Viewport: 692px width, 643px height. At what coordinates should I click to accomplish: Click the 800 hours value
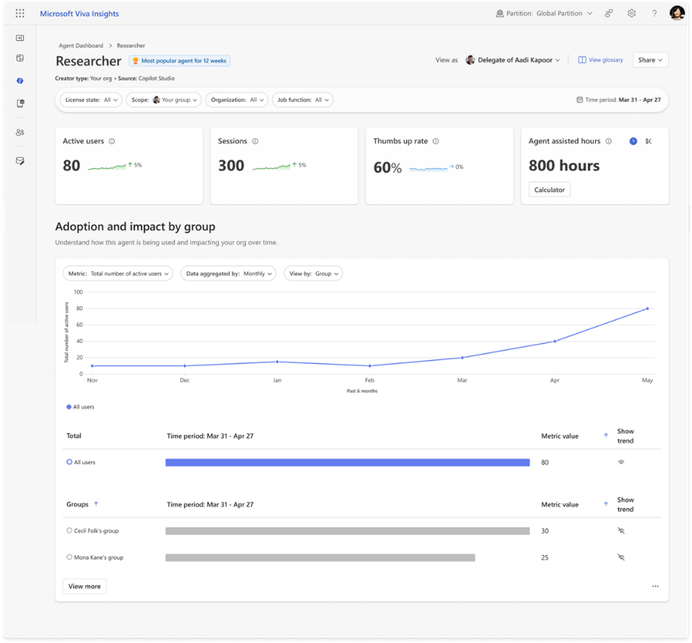pos(564,165)
